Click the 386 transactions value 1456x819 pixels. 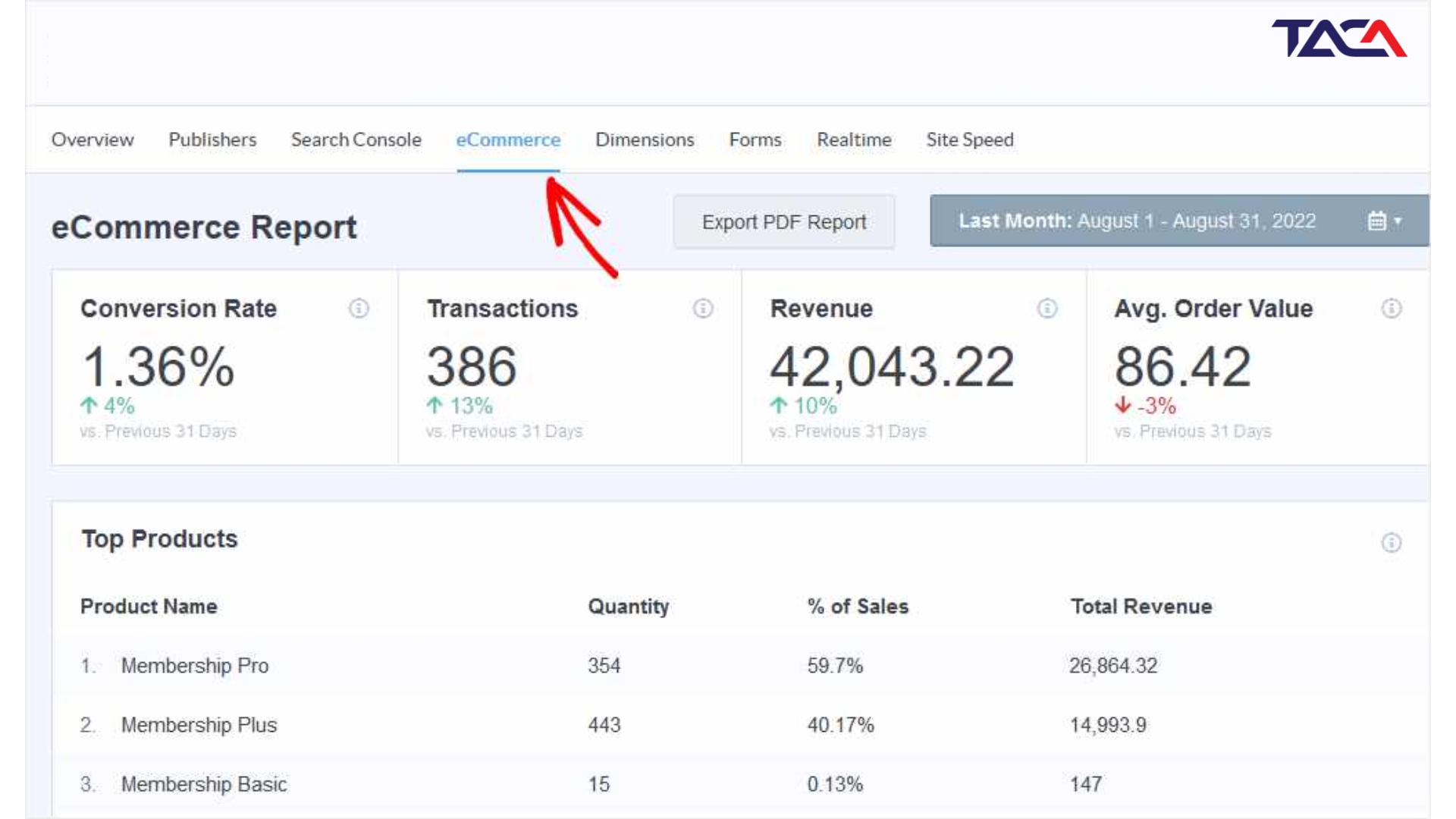coord(472,367)
